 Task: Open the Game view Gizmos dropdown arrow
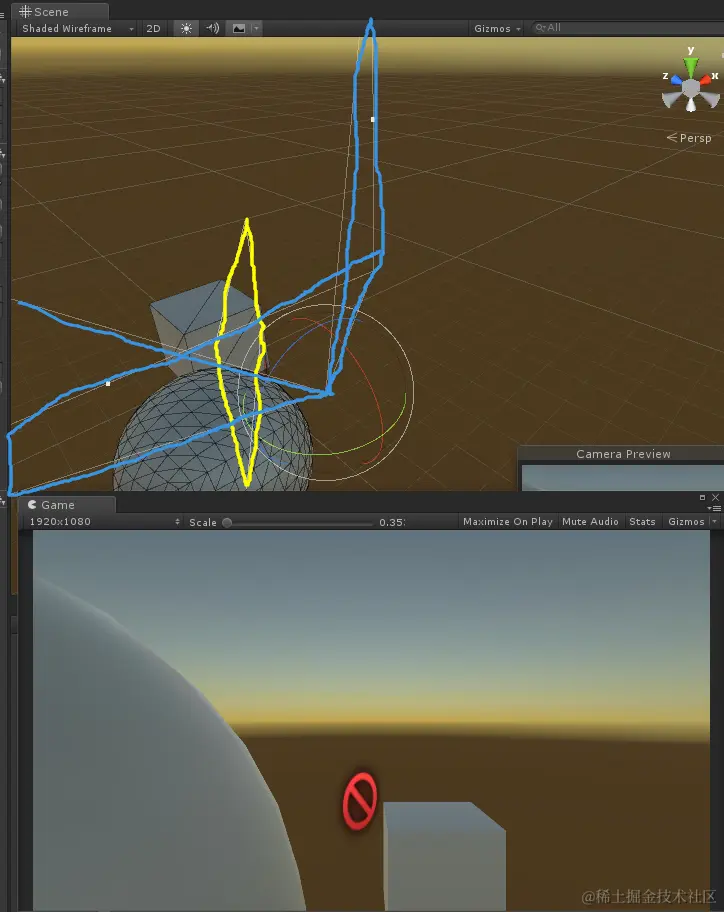[715, 522]
